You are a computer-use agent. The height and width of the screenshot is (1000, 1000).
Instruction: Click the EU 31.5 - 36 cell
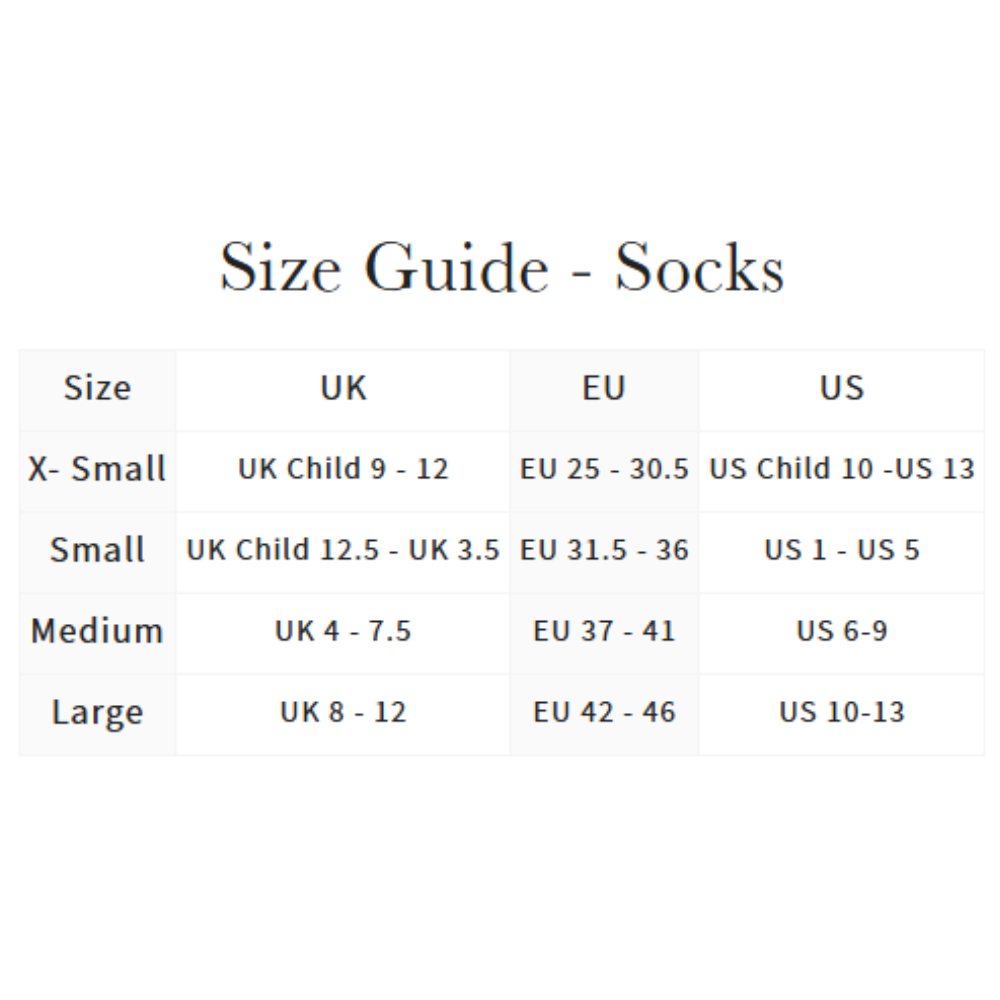tap(604, 550)
